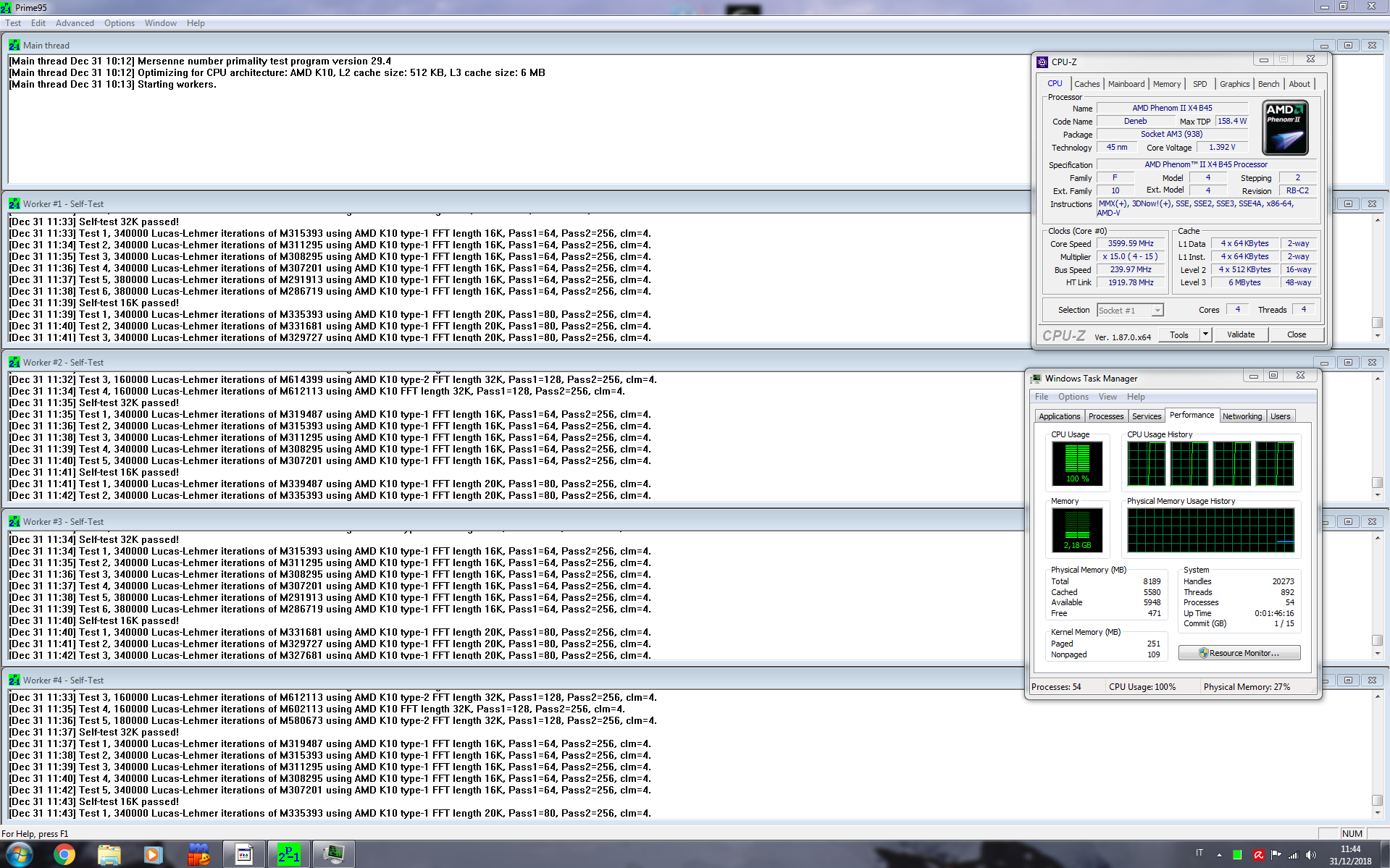Click the clock showing 11:44
The height and width of the screenshot is (868, 1390).
click(1350, 849)
